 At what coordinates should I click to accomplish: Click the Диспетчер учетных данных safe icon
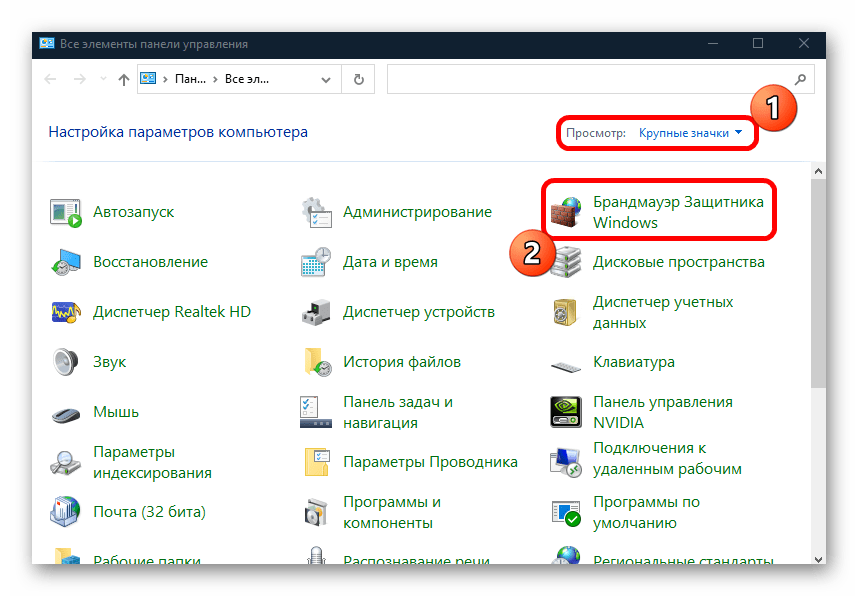[x=566, y=313]
